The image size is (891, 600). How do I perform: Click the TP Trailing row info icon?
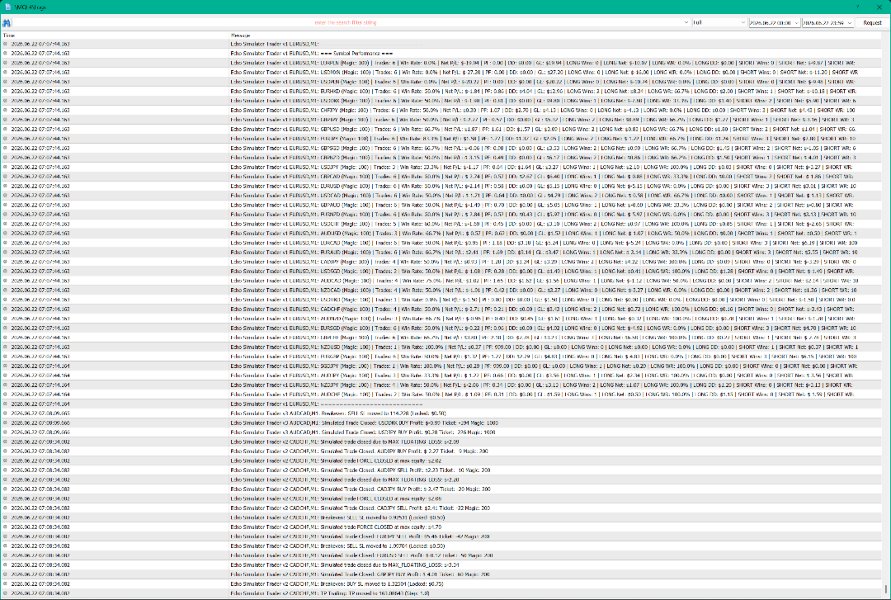(6, 593)
